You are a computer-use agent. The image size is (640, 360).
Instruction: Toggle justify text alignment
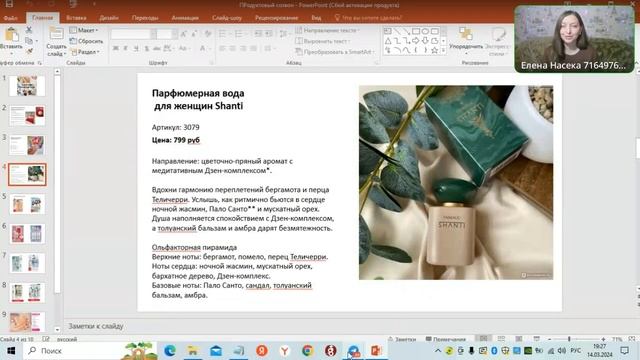click(x=253, y=49)
